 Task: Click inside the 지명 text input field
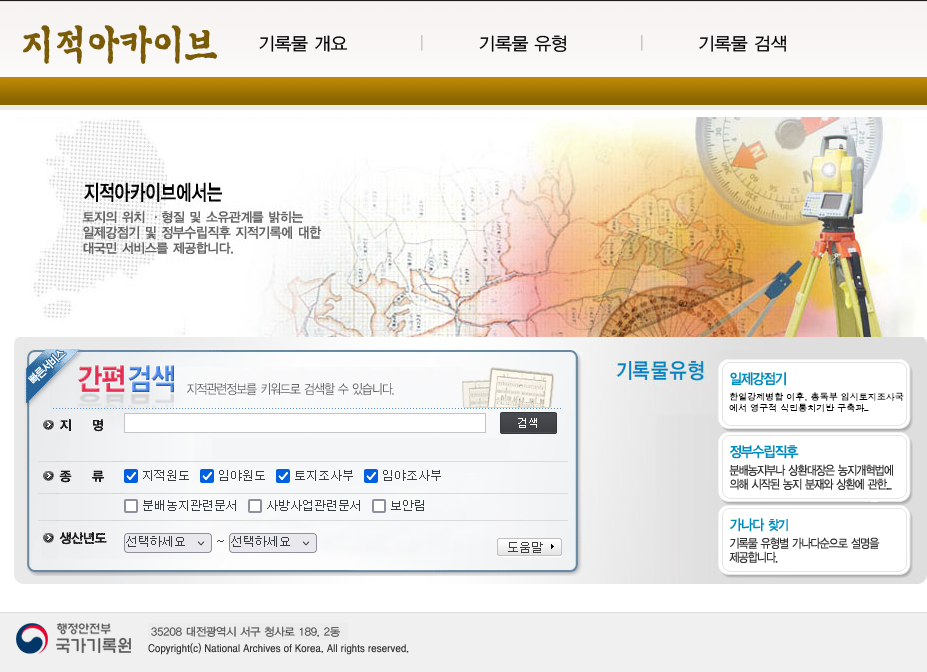(x=305, y=422)
